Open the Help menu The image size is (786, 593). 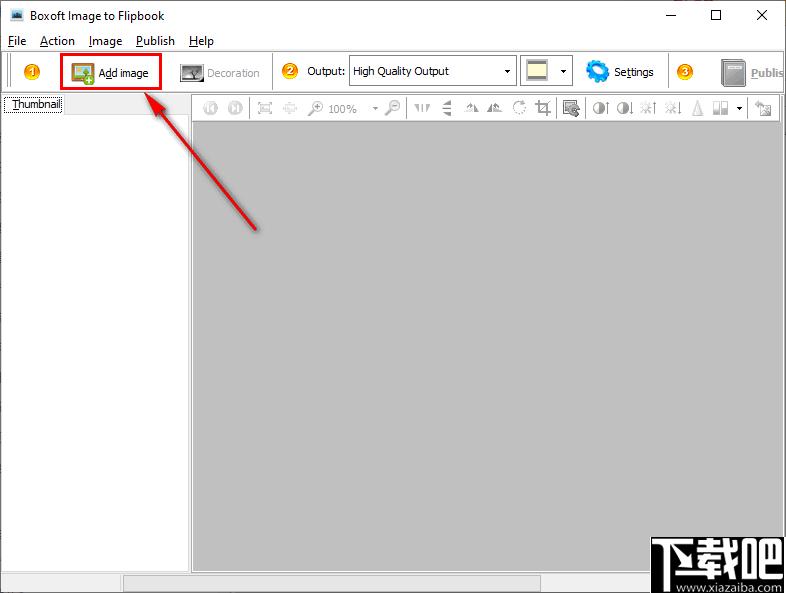click(201, 41)
